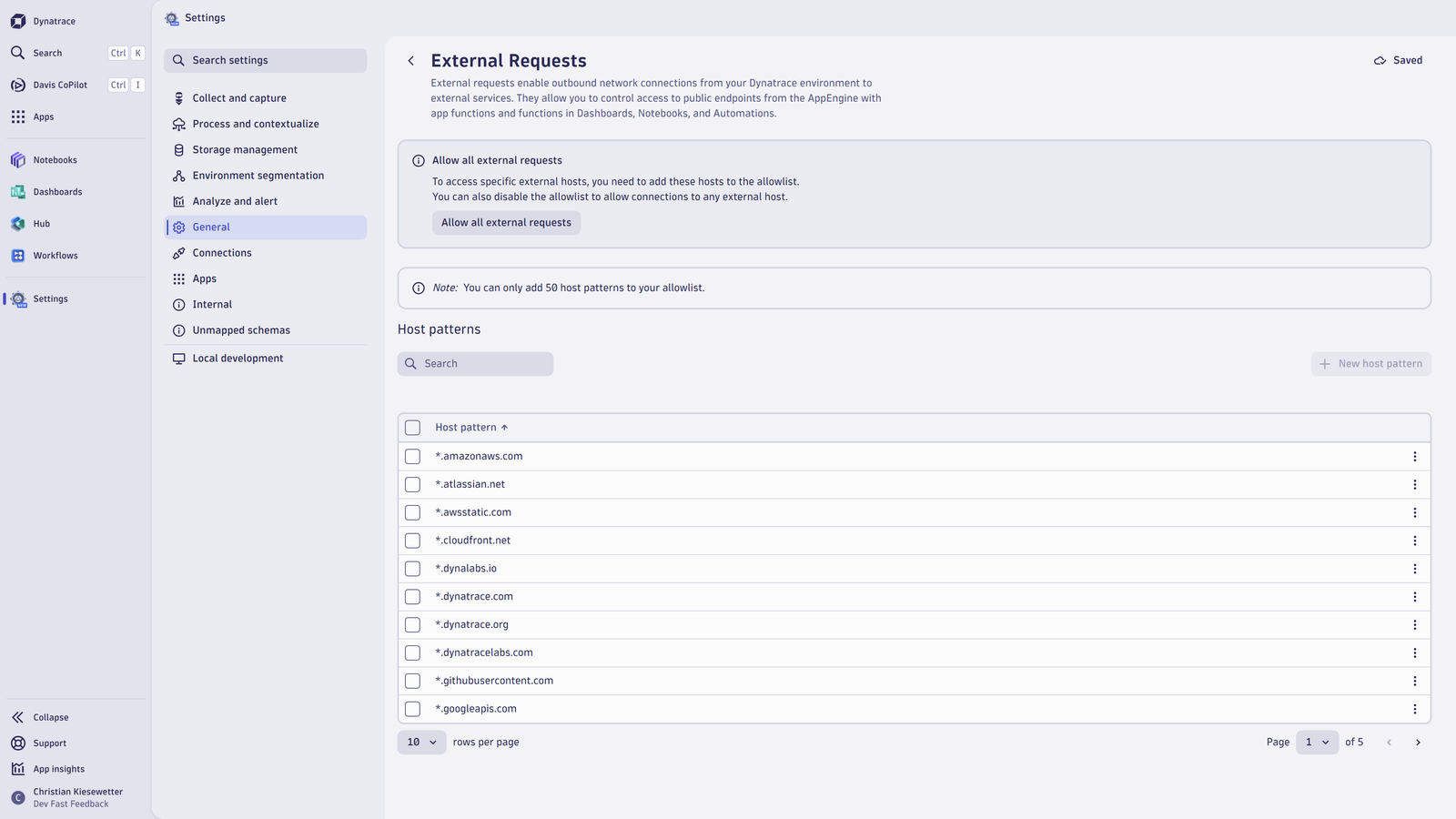Open row actions menu for *.dynatrace.org
Viewport: 1456px width, 819px height.
point(1415,625)
